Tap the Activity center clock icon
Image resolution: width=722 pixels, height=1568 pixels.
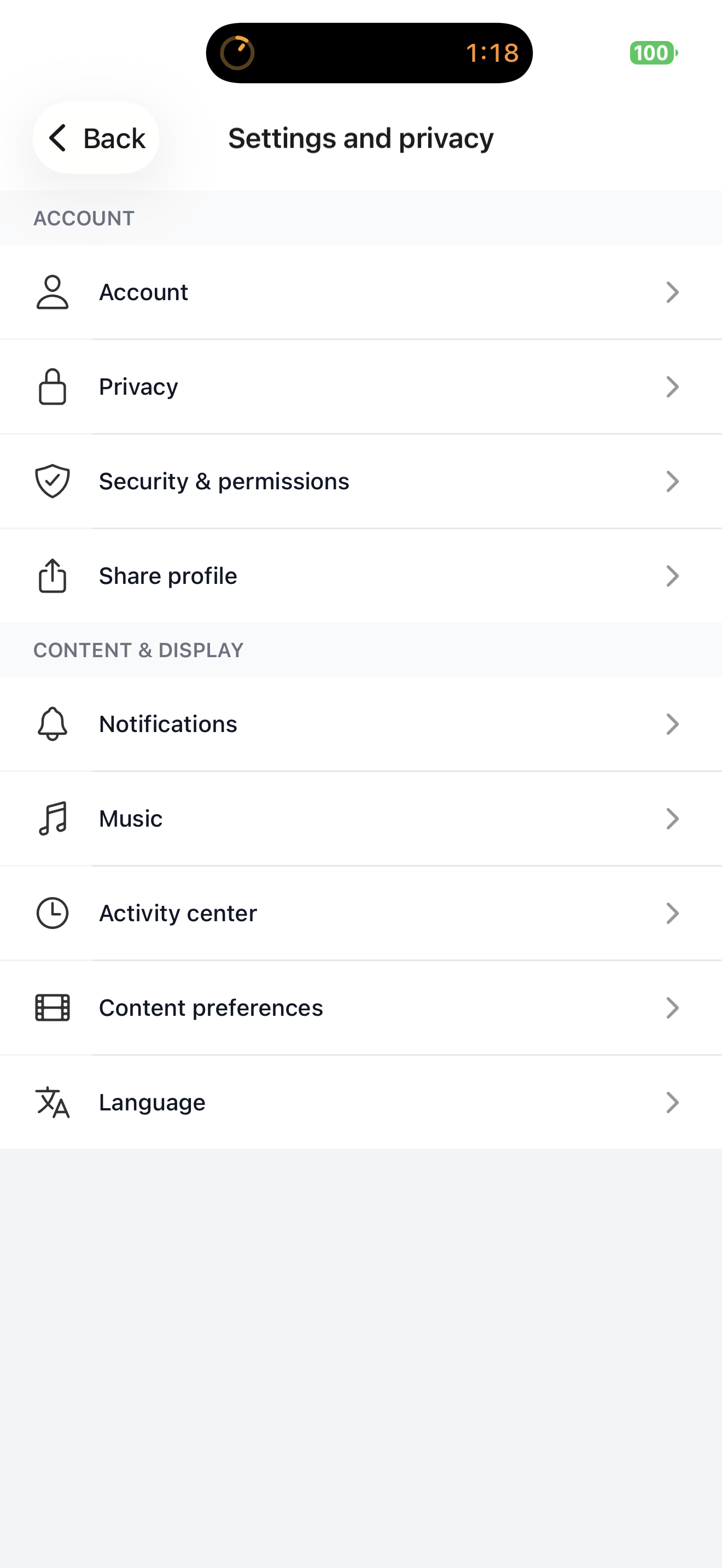coord(53,913)
